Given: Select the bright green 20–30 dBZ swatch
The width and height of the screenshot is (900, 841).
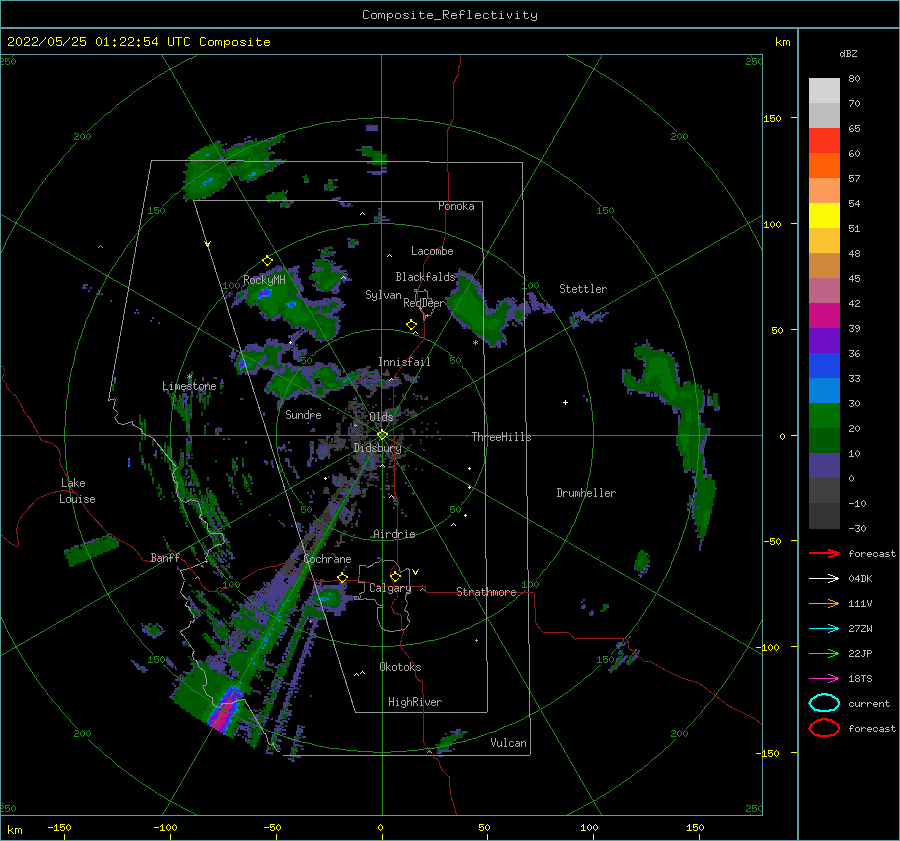Looking at the screenshot, I should 824,416.
